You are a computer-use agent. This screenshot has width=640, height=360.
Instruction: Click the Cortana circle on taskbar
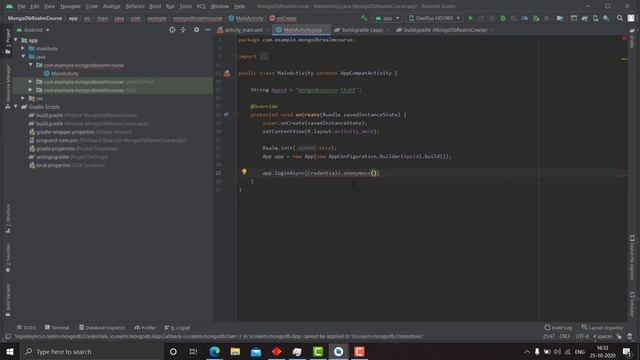(173, 351)
